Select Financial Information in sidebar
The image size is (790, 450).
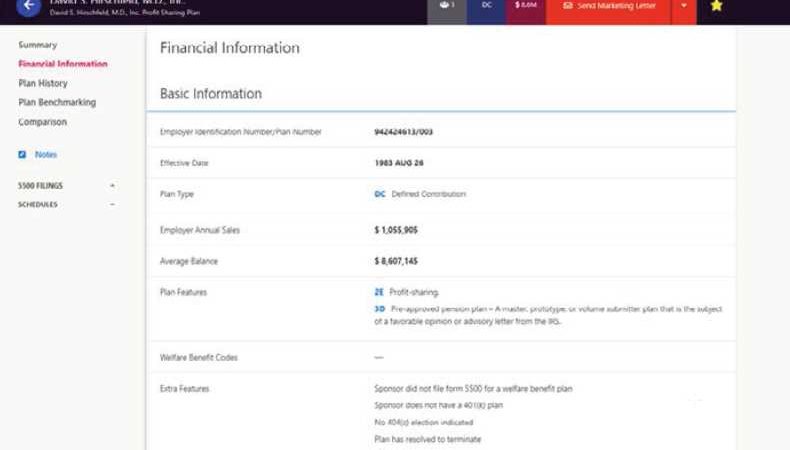pyautogui.click(x=63, y=64)
